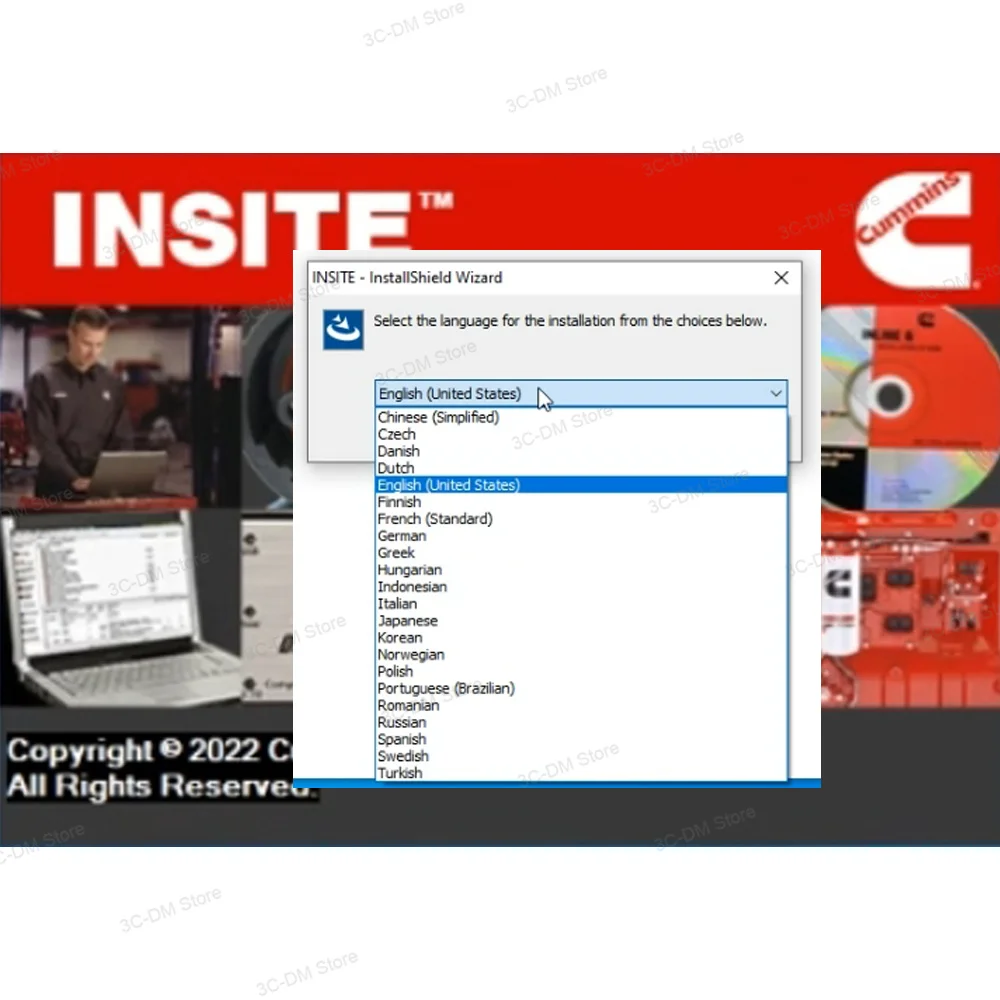1000x1000 pixels.
Task: Choose Swedish language option
Action: pos(581,756)
